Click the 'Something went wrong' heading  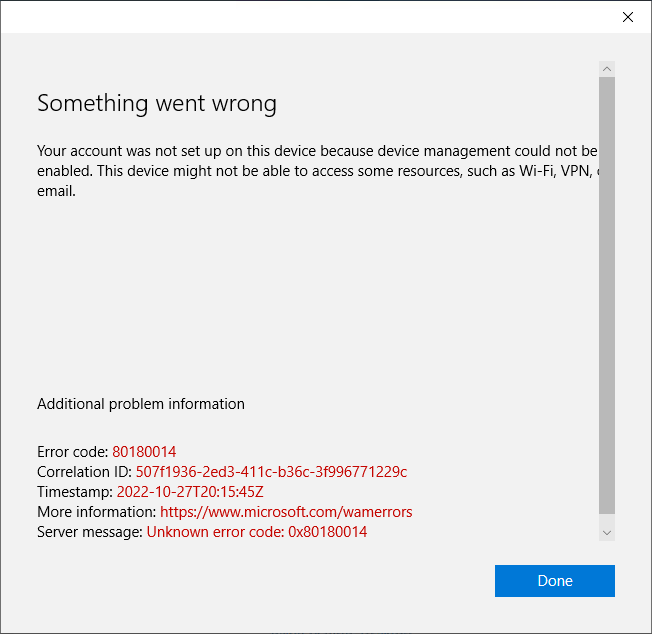pyautogui.click(x=157, y=103)
